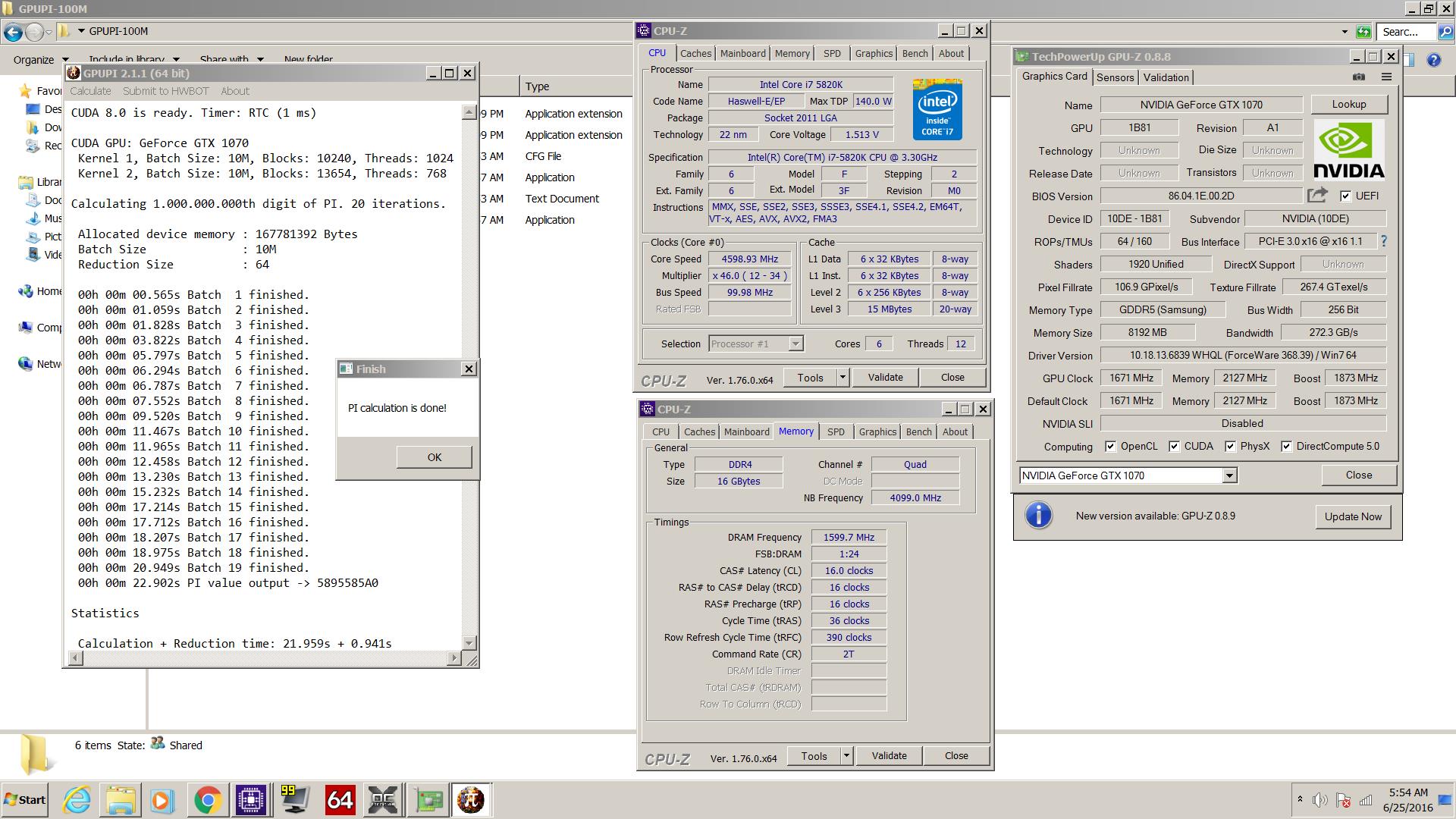Switch to SPD tab in lower CPU-Z

[x=836, y=432]
